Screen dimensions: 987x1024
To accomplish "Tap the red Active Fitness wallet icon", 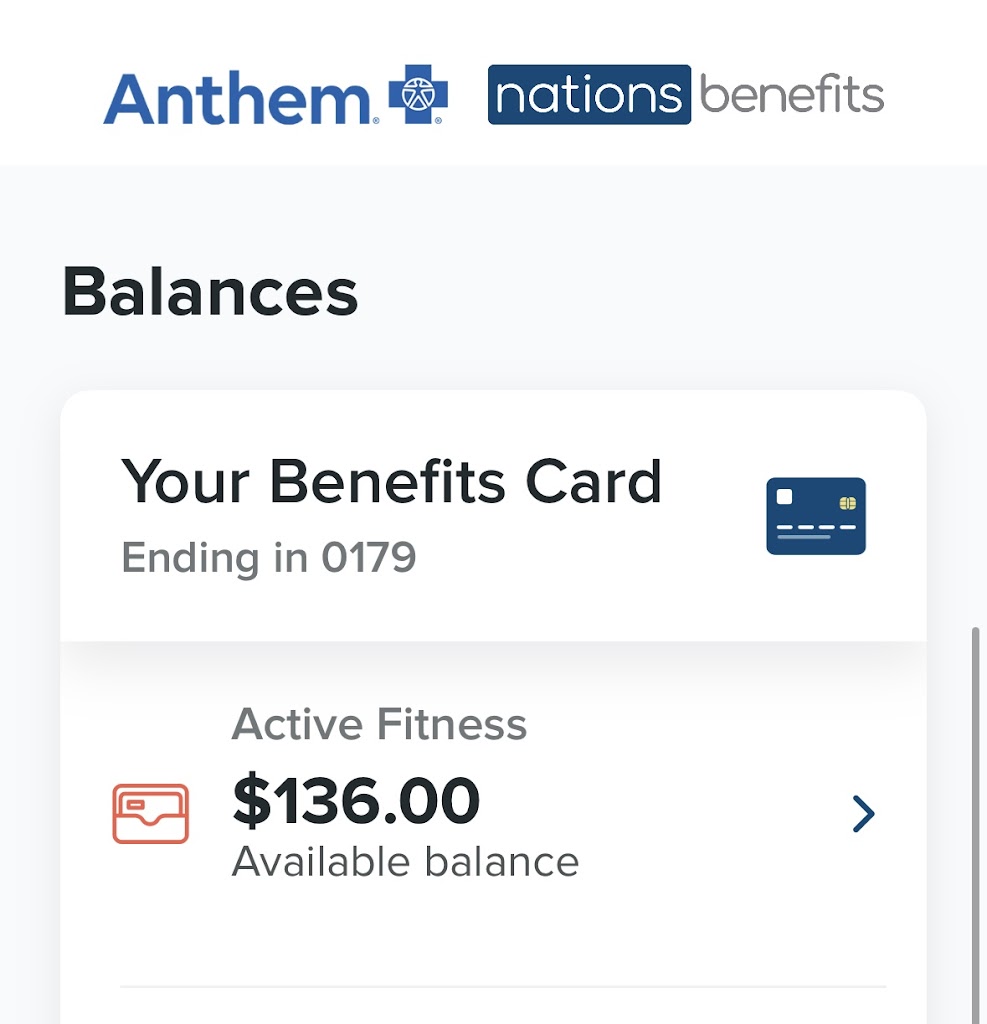I will (x=150, y=813).
